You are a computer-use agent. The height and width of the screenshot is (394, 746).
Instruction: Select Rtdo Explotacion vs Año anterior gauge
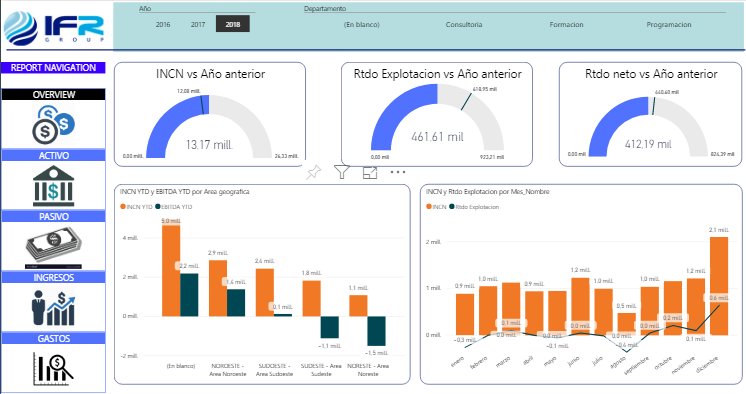click(x=437, y=114)
